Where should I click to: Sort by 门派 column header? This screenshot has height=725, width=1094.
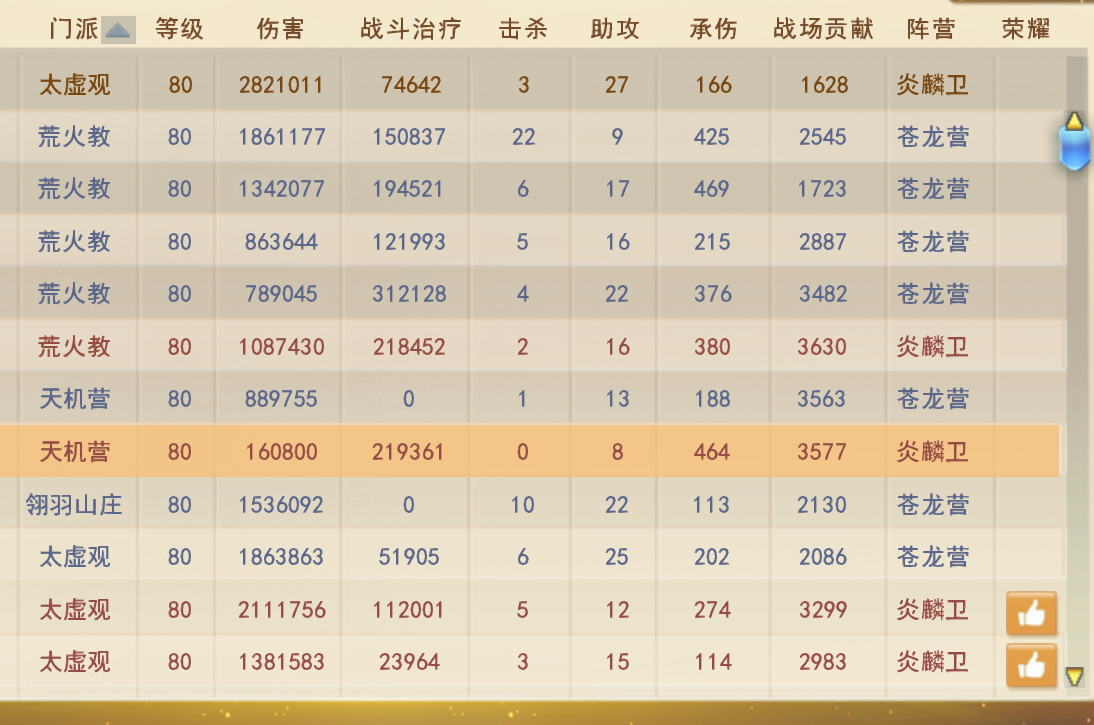point(74,29)
